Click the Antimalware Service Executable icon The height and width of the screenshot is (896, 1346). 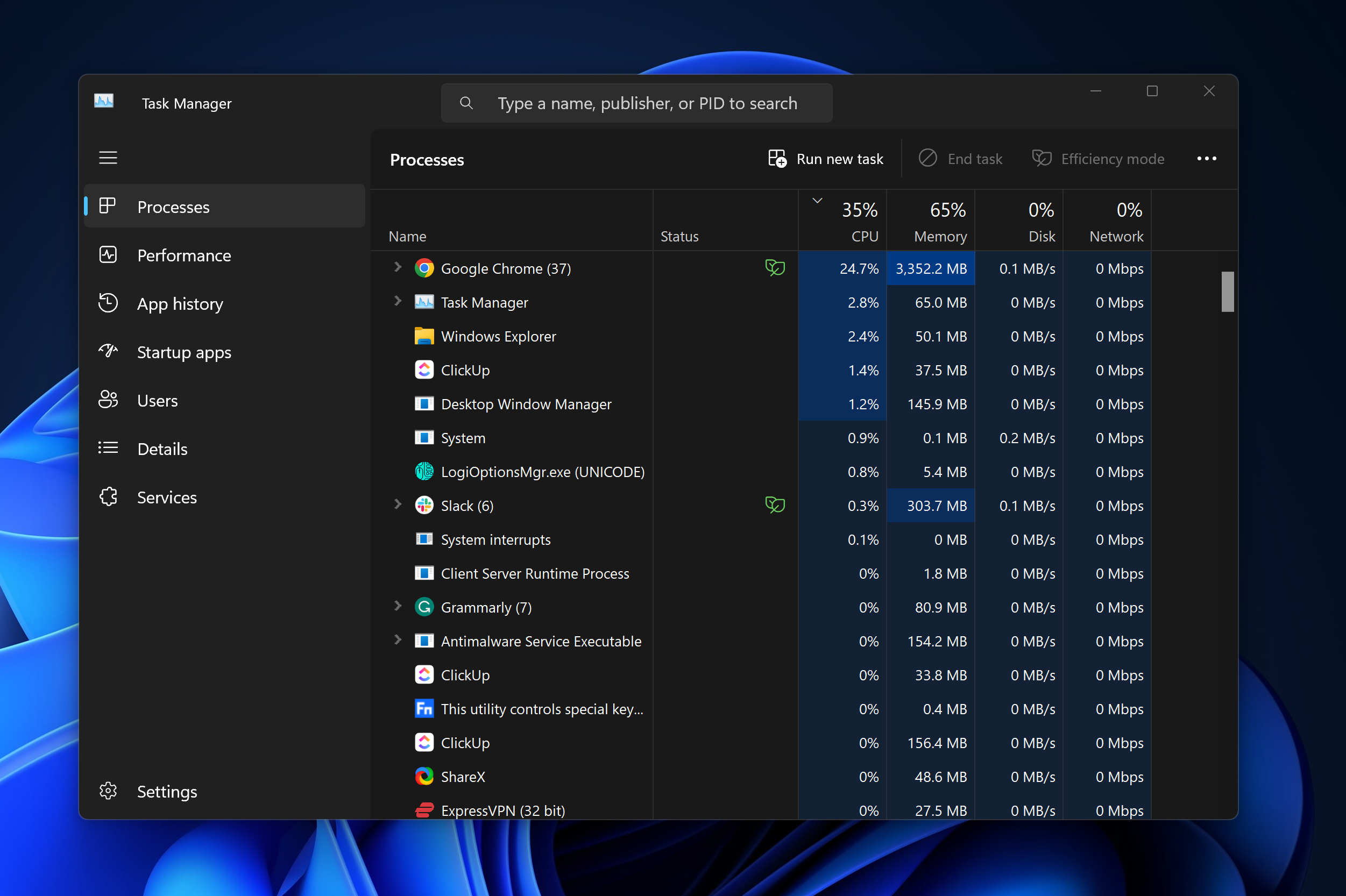pyautogui.click(x=424, y=641)
